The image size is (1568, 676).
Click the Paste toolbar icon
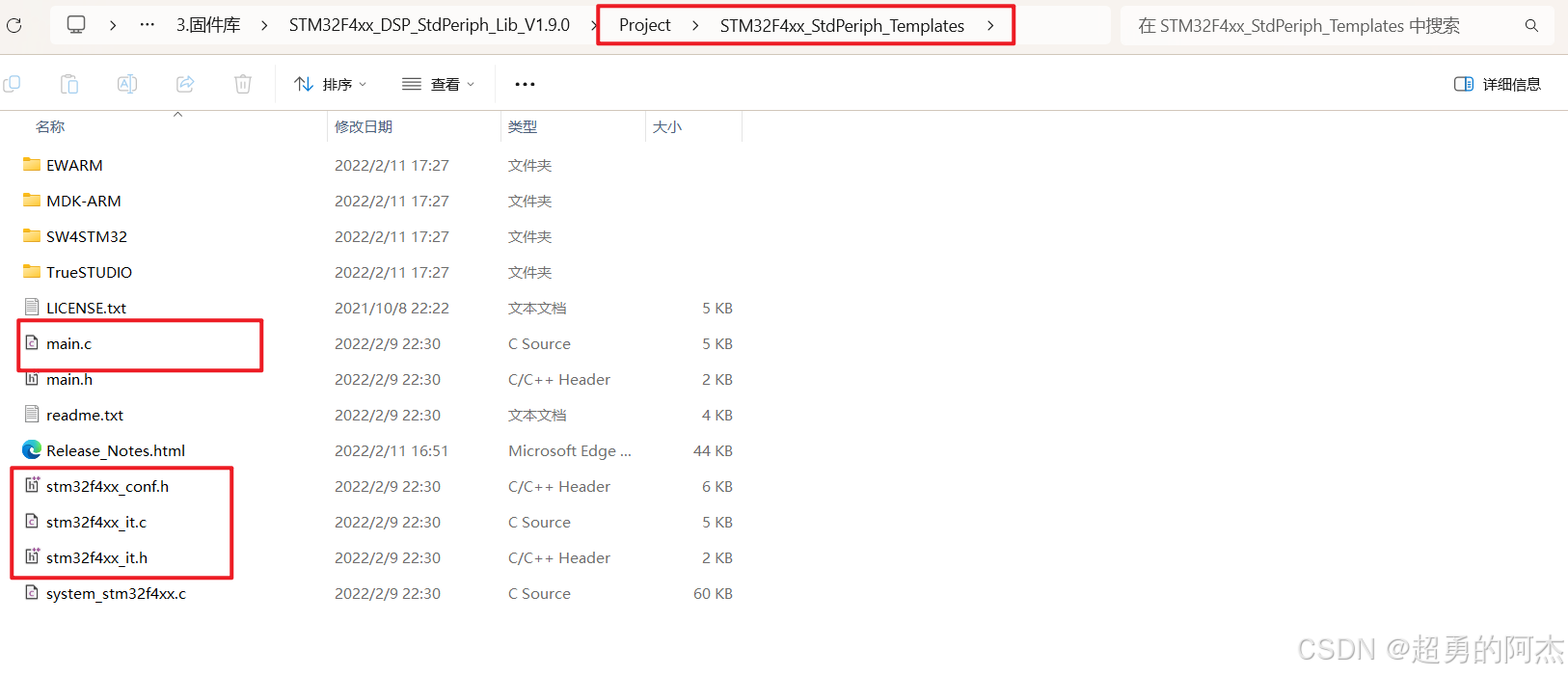[x=69, y=84]
